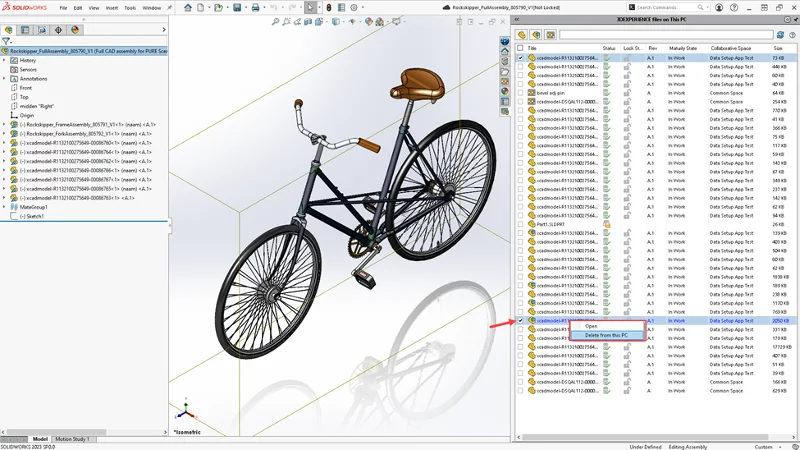Screen dimensions: 800x450
Task: Tick the checkbox for the bevel adj.pin row
Action: 520,92
